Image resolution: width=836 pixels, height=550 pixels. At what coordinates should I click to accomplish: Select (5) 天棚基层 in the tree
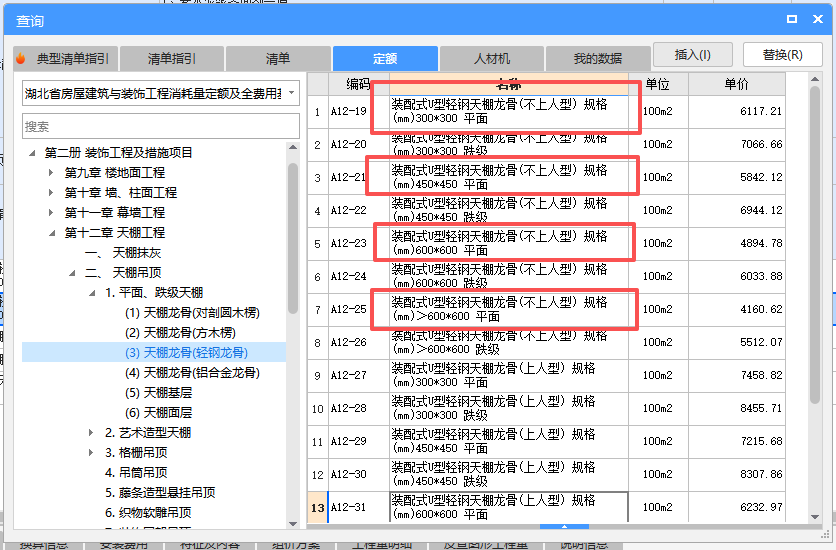158,393
